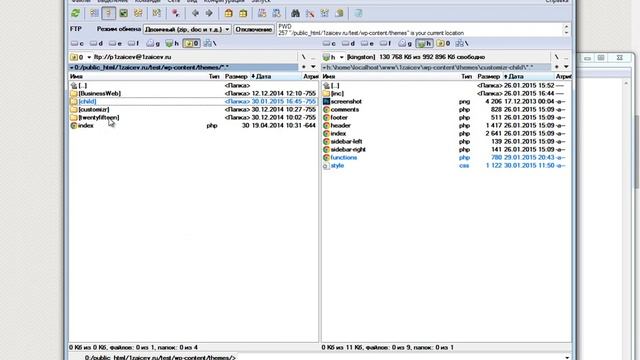Toggle the full details view button
This screenshot has width=640, height=360.
(109, 13)
